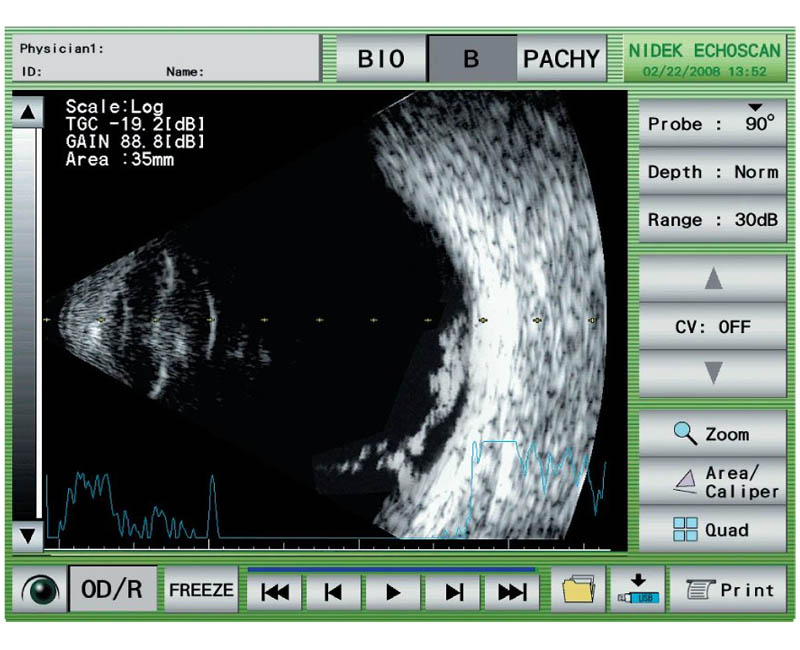Click the vertical gain slider bar

point(27,320)
